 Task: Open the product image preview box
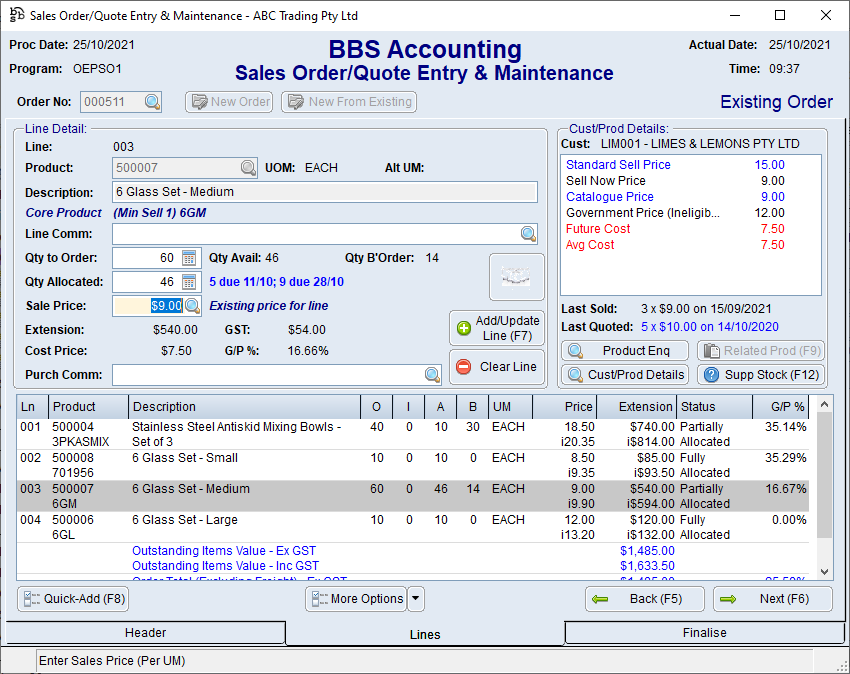point(516,277)
